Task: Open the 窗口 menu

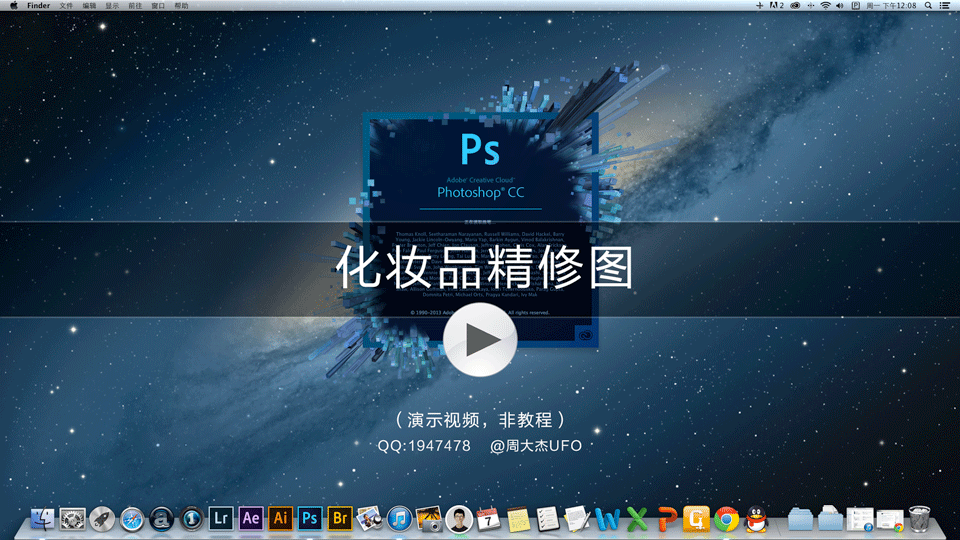Action: pos(158,6)
